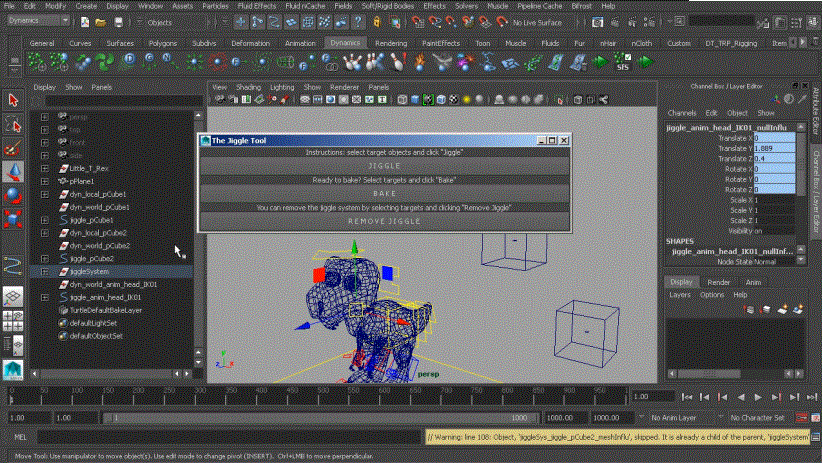Screen dimensions: 822x463
Task: Click the lock selection icon
Action: coord(377,23)
